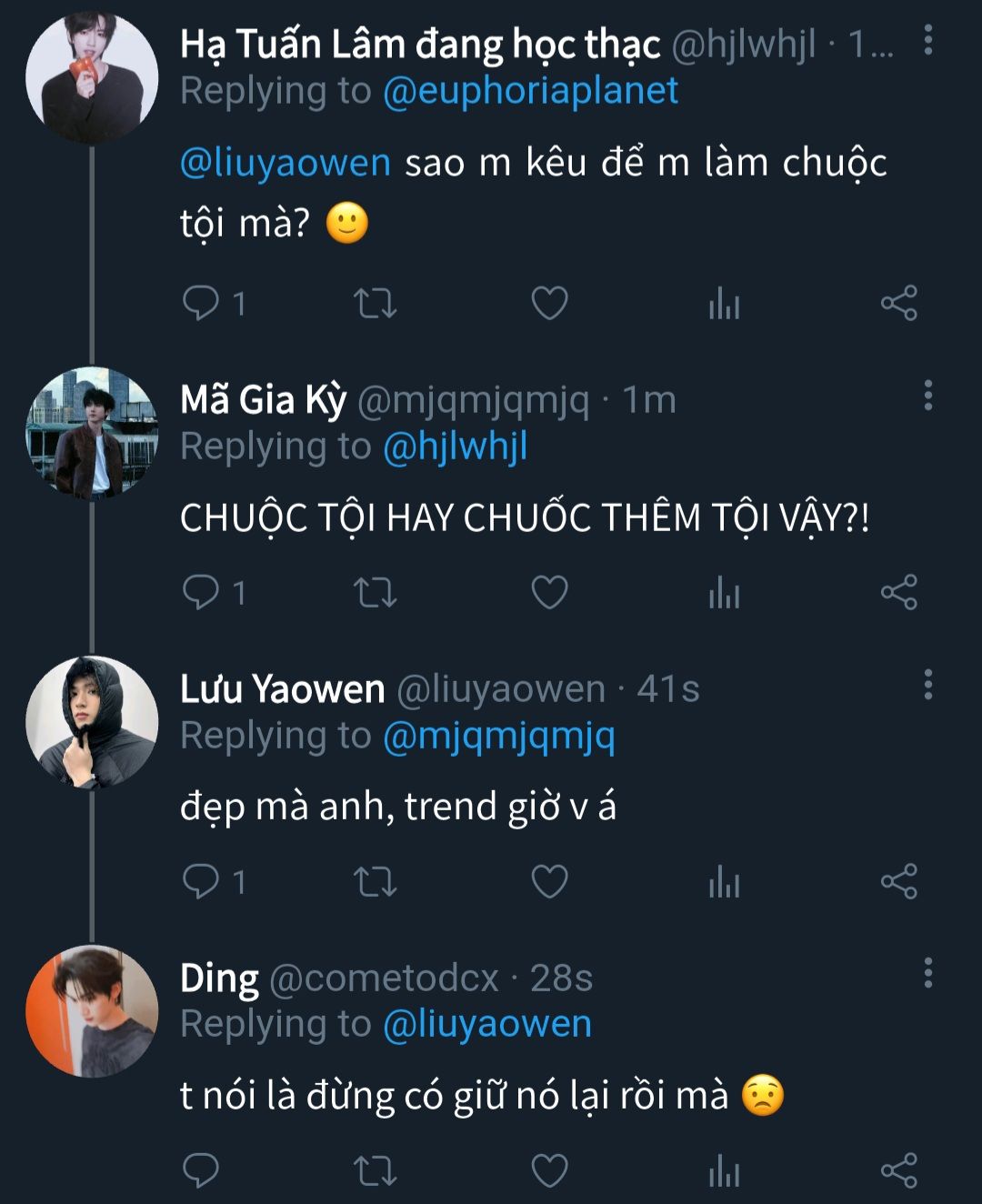Like Mã Gia Kỳ's all-caps reply
Screen dimensions: 982x1204
(x=549, y=592)
